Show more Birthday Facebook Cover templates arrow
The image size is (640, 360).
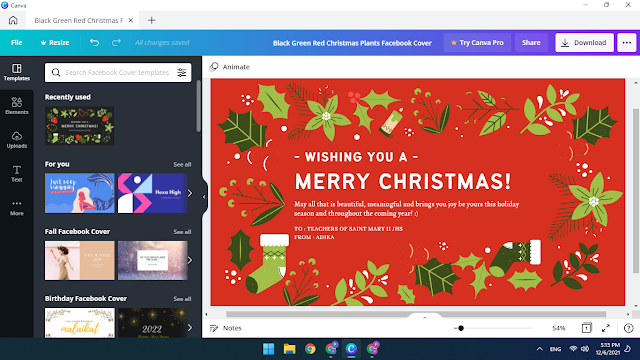coord(190,327)
